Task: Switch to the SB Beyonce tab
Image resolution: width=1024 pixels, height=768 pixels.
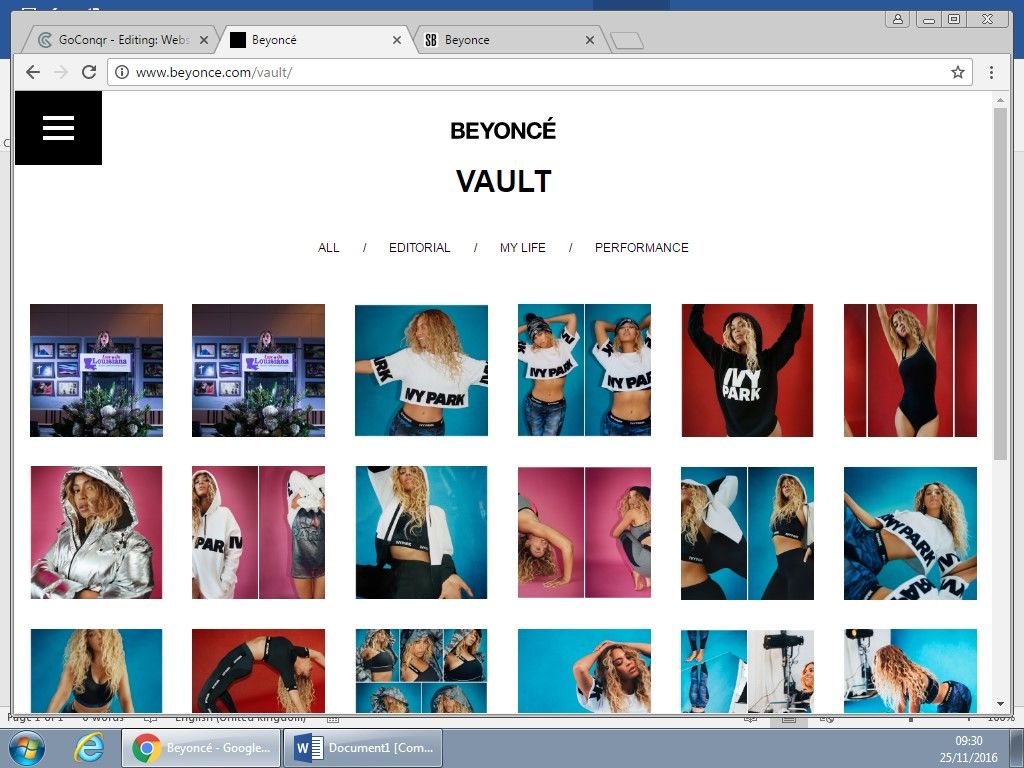Action: [505, 41]
